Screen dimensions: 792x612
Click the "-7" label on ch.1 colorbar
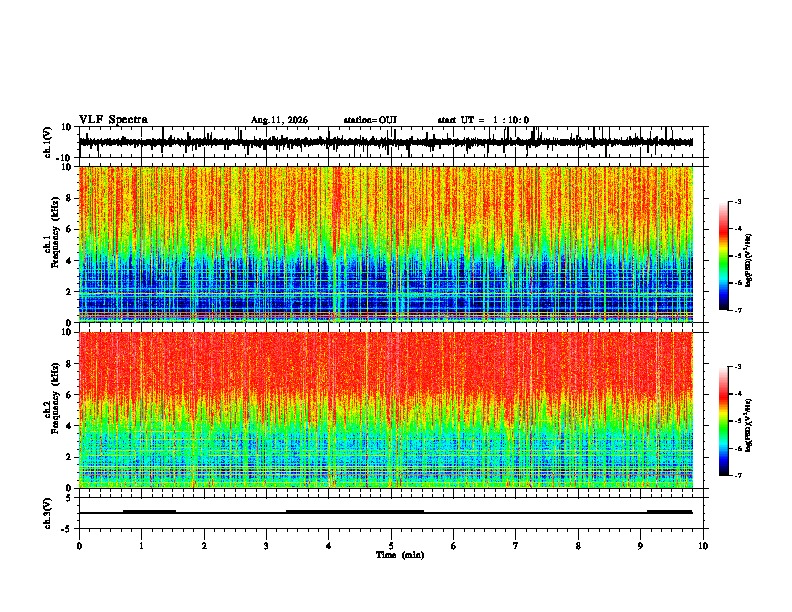point(737,310)
